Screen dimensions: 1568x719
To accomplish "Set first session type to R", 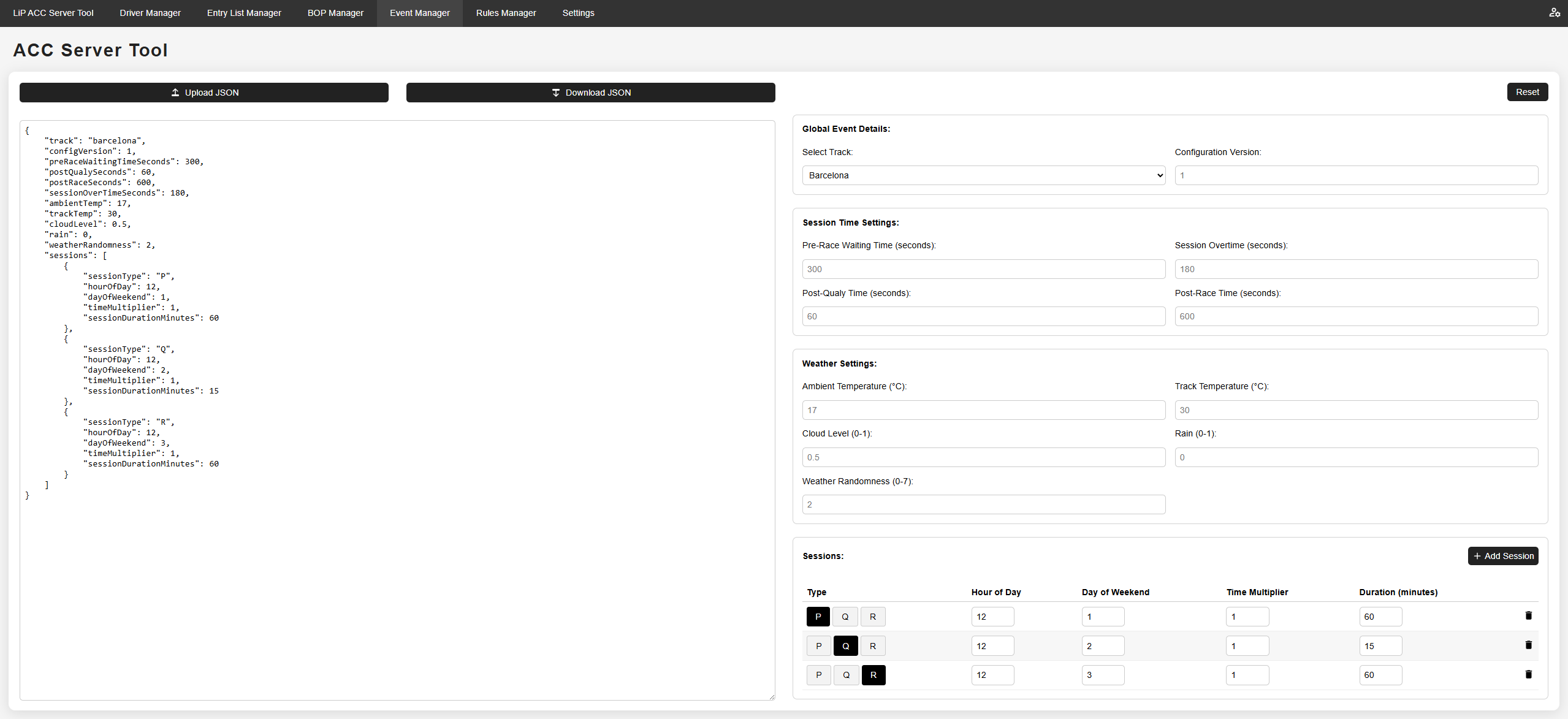I will 873,617.
